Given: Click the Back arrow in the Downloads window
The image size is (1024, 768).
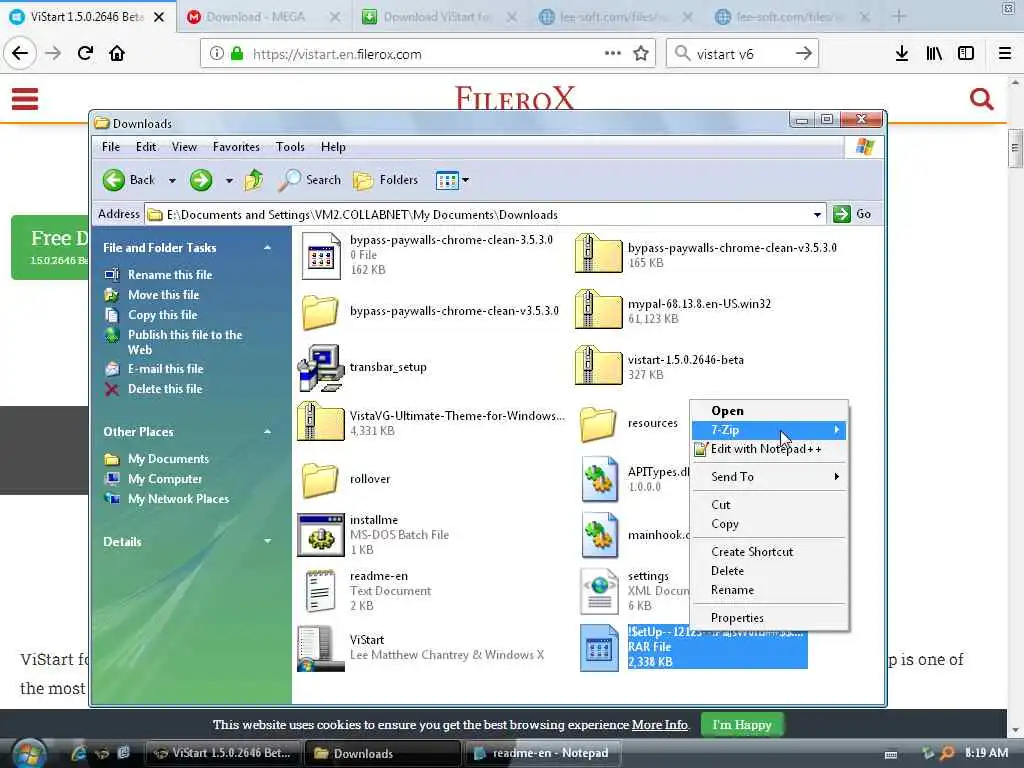Looking at the screenshot, I should point(114,180).
